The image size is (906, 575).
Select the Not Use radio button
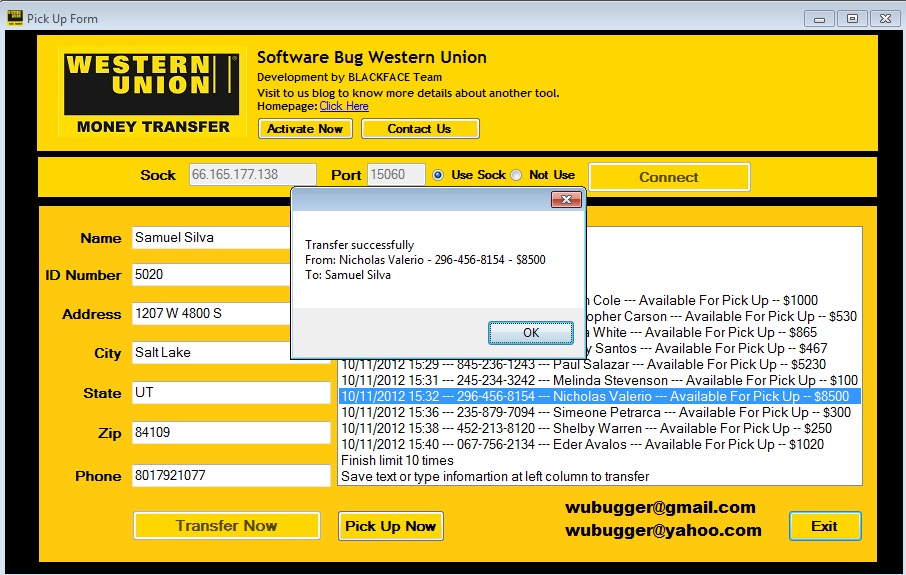tap(516, 175)
